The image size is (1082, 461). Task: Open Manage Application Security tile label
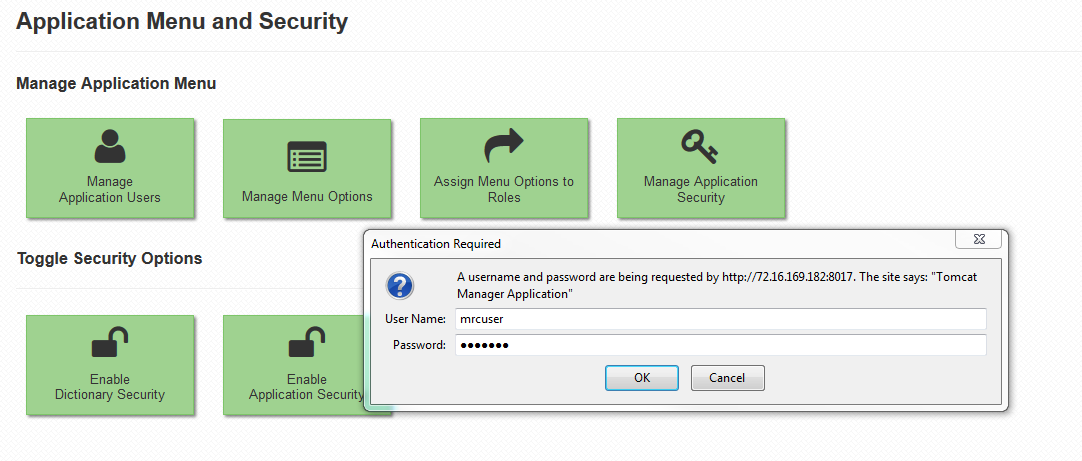(700, 189)
